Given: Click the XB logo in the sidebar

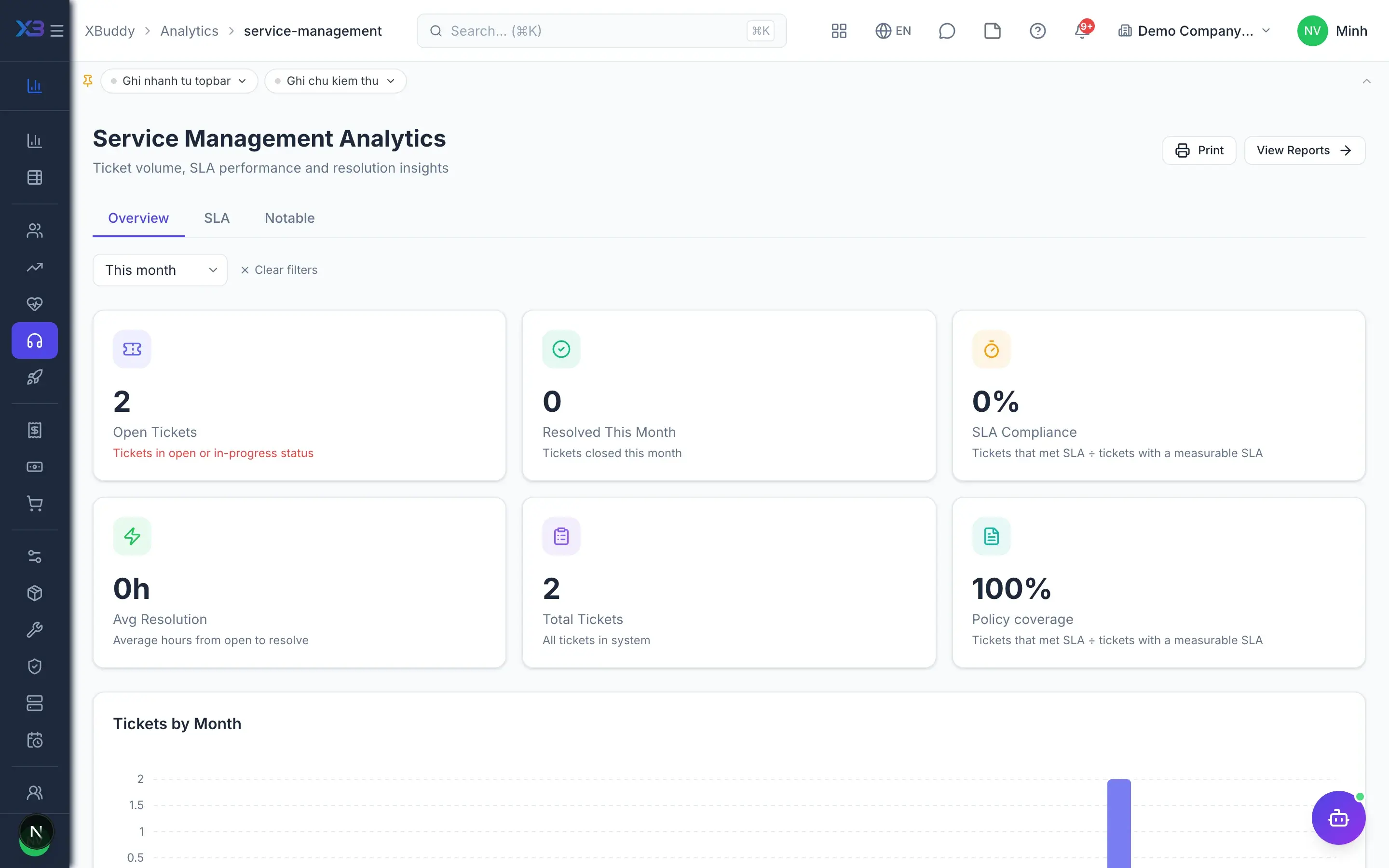Looking at the screenshot, I should point(29,29).
